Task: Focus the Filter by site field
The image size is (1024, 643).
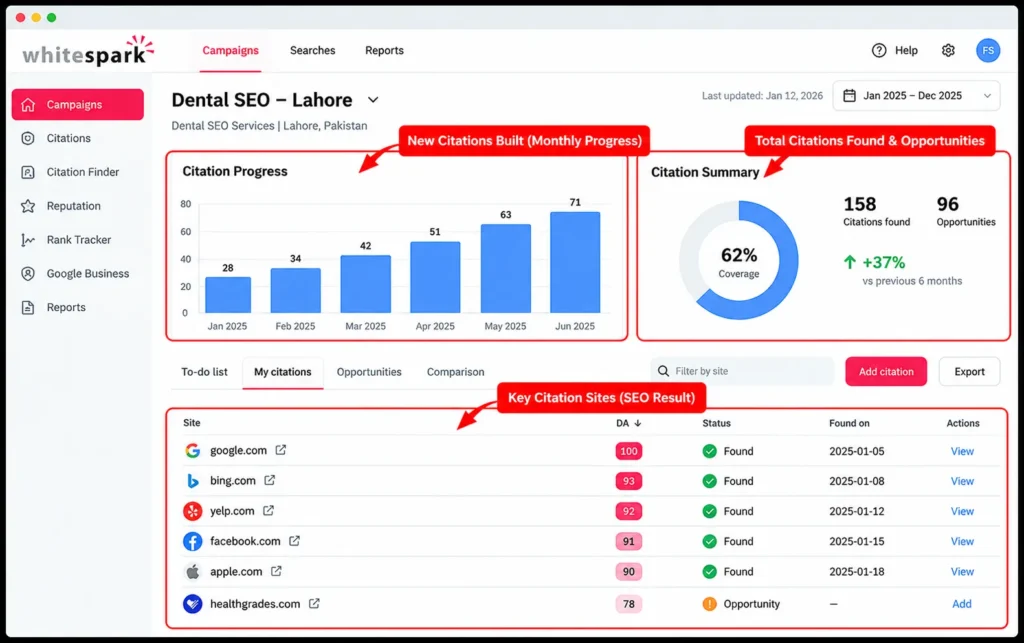Action: [x=743, y=371]
